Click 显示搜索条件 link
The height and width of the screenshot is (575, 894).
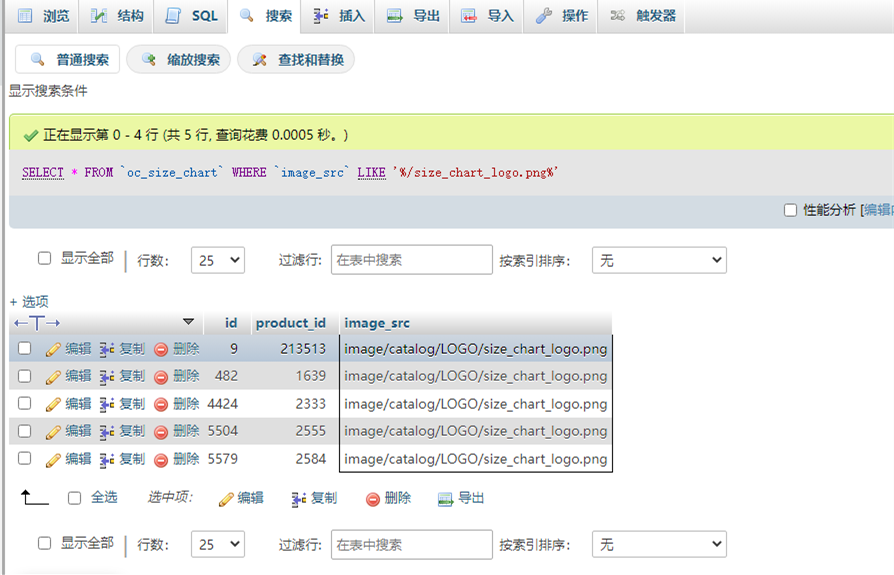[x=48, y=91]
